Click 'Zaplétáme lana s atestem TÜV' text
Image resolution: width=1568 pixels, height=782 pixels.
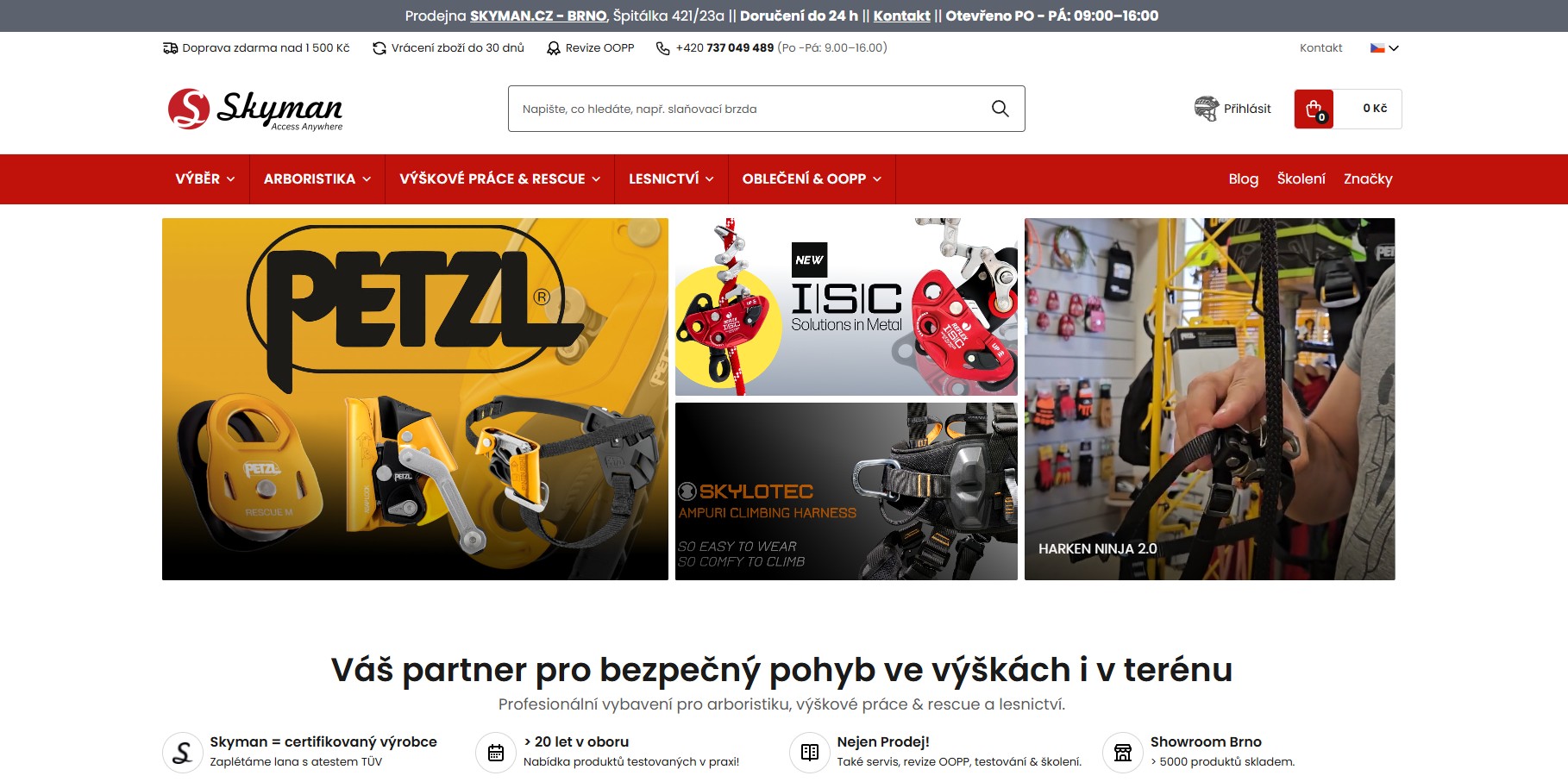tap(296, 762)
